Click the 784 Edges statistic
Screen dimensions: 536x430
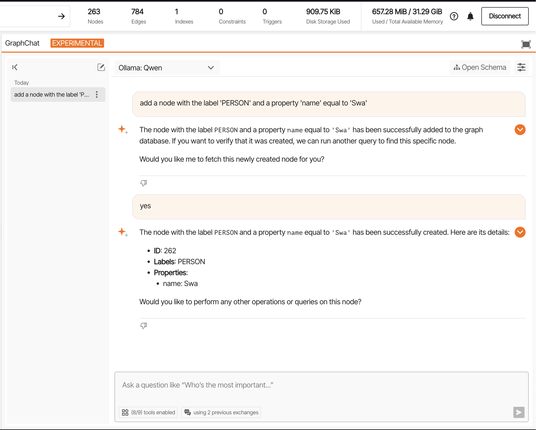[138, 16]
